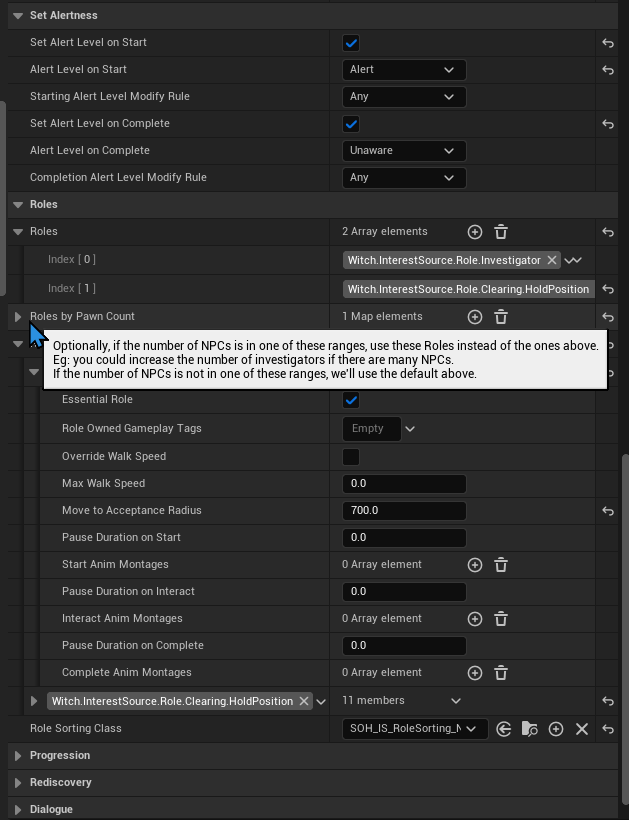Open Alert Level on Complete dropdown
The height and width of the screenshot is (820, 629).
click(x=404, y=151)
